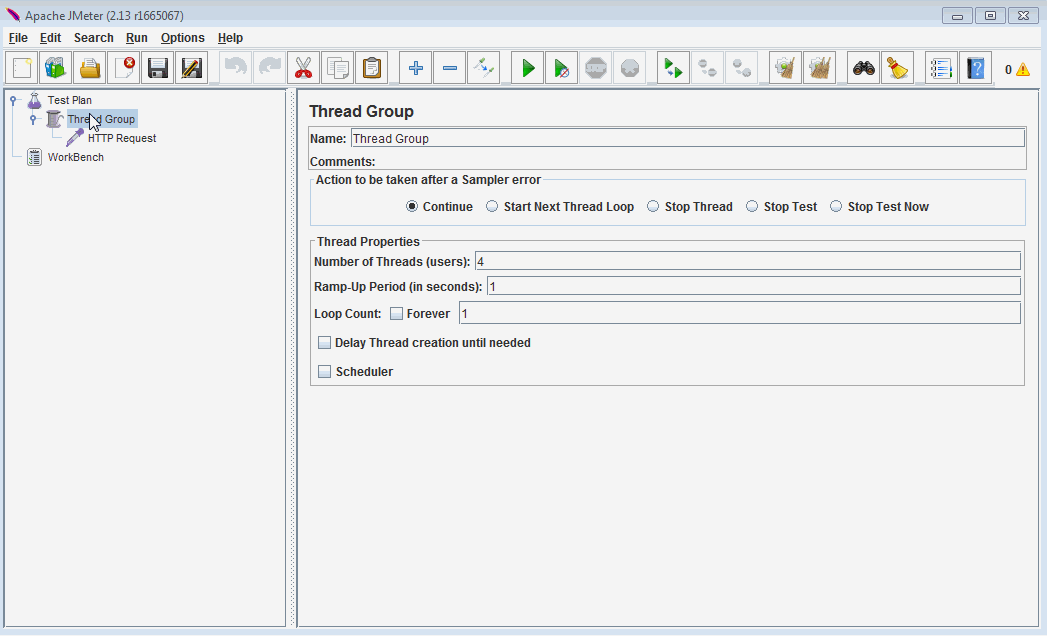Select Start Next Thread Loop option
This screenshot has height=636, width=1047.
pyautogui.click(x=492, y=206)
